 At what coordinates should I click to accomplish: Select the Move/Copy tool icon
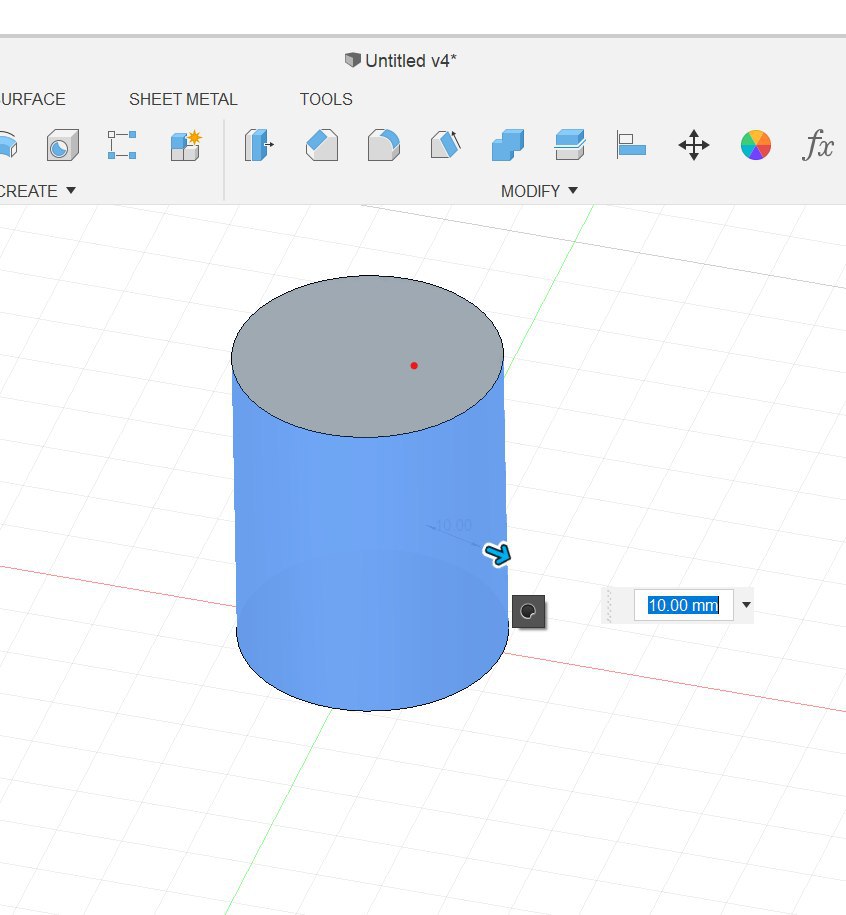click(694, 145)
